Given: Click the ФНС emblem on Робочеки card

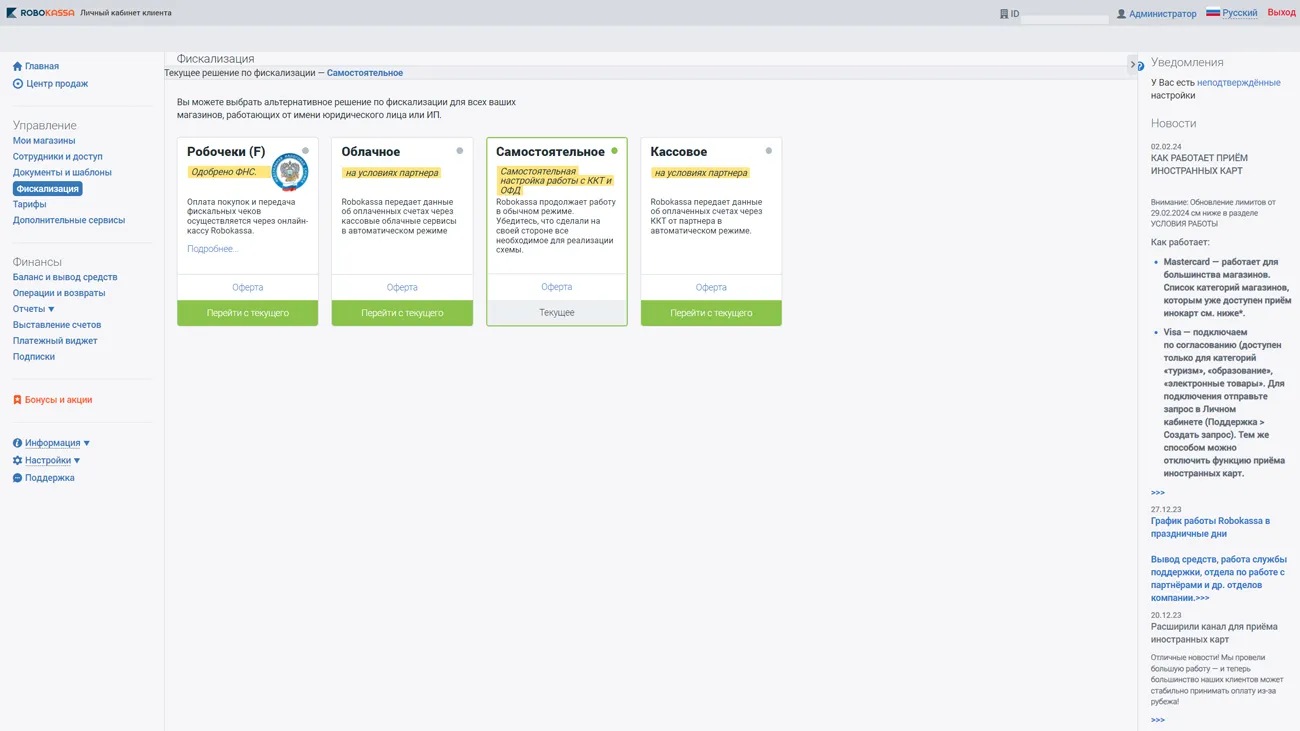Looking at the screenshot, I should pyautogui.click(x=290, y=172).
